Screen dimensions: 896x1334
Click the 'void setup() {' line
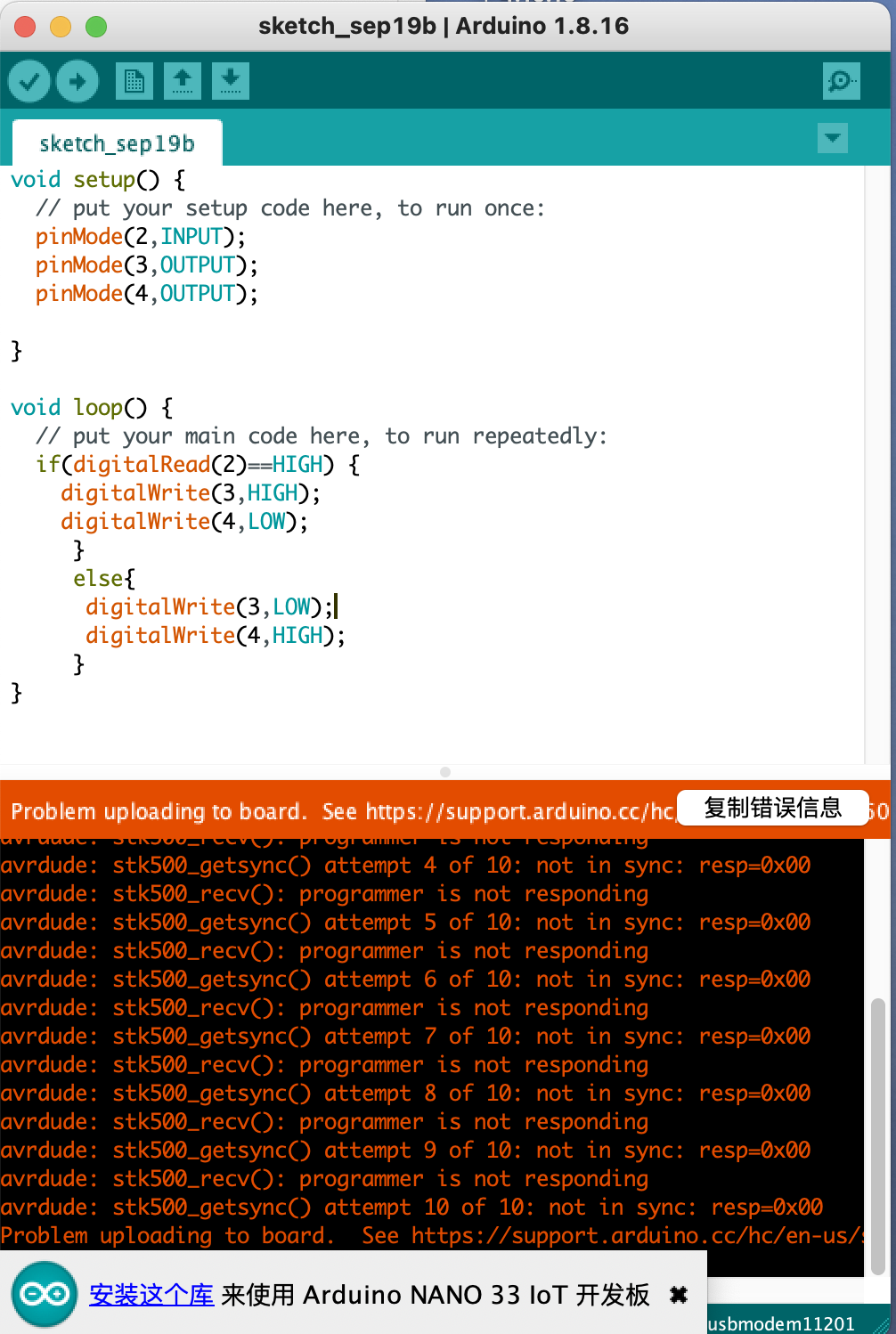pos(98,180)
